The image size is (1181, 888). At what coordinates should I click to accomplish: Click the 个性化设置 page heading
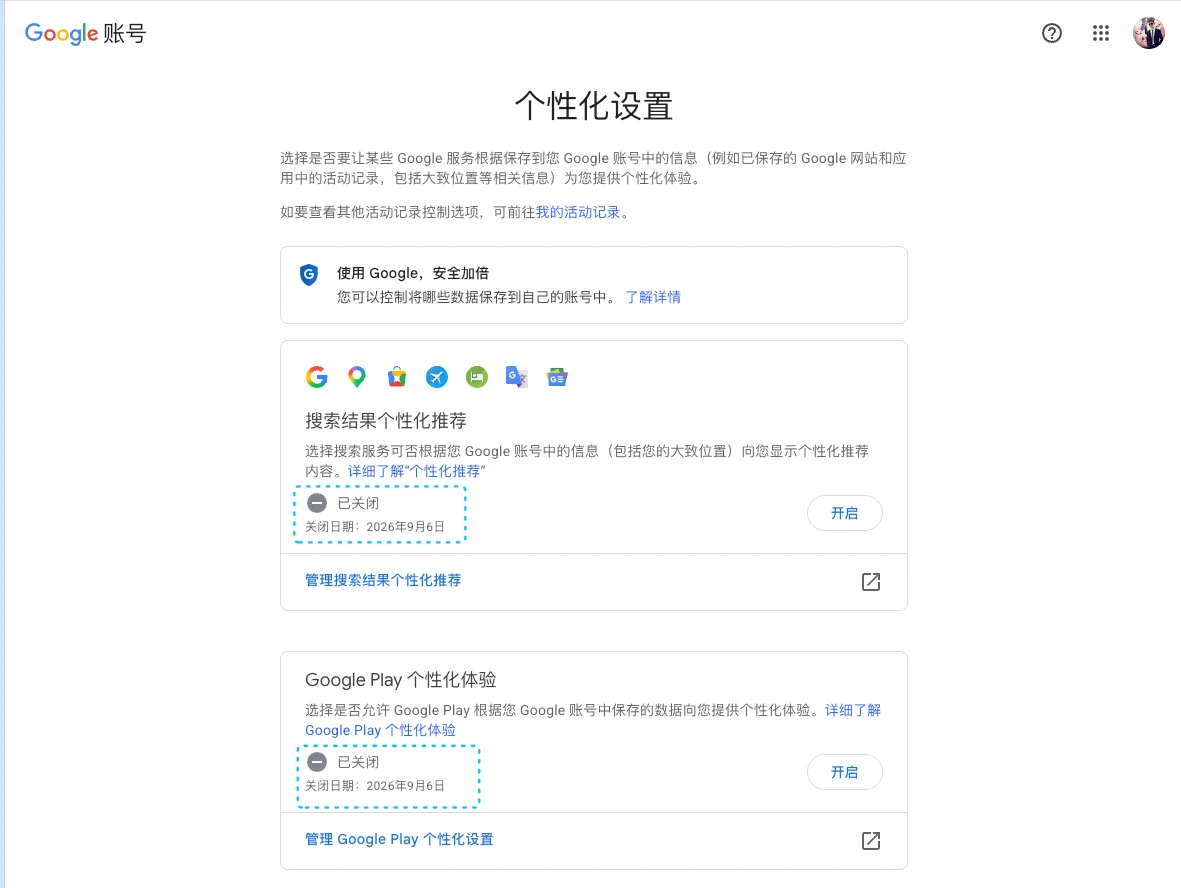pyautogui.click(x=594, y=105)
